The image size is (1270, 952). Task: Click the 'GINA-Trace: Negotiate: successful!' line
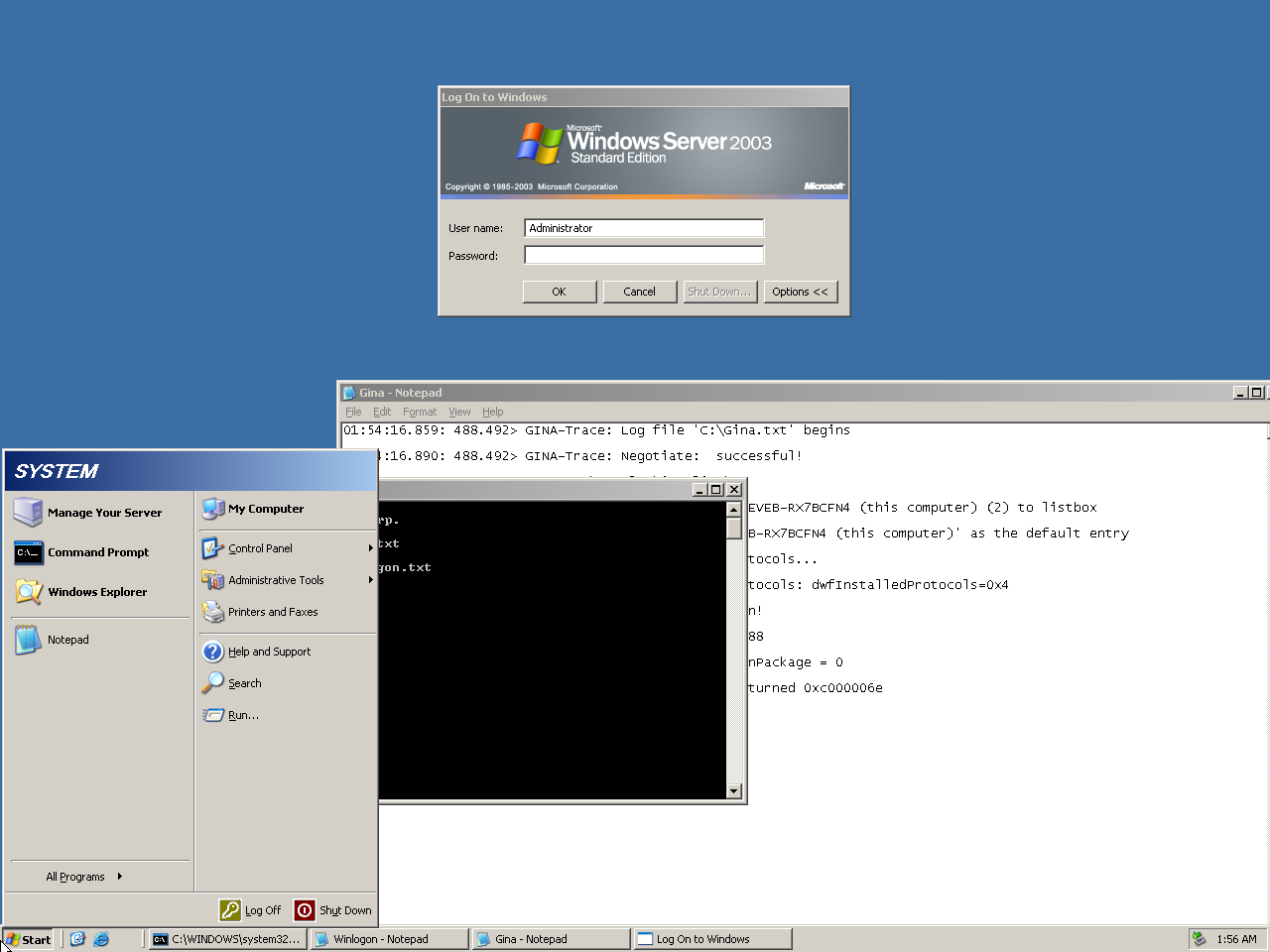point(663,456)
